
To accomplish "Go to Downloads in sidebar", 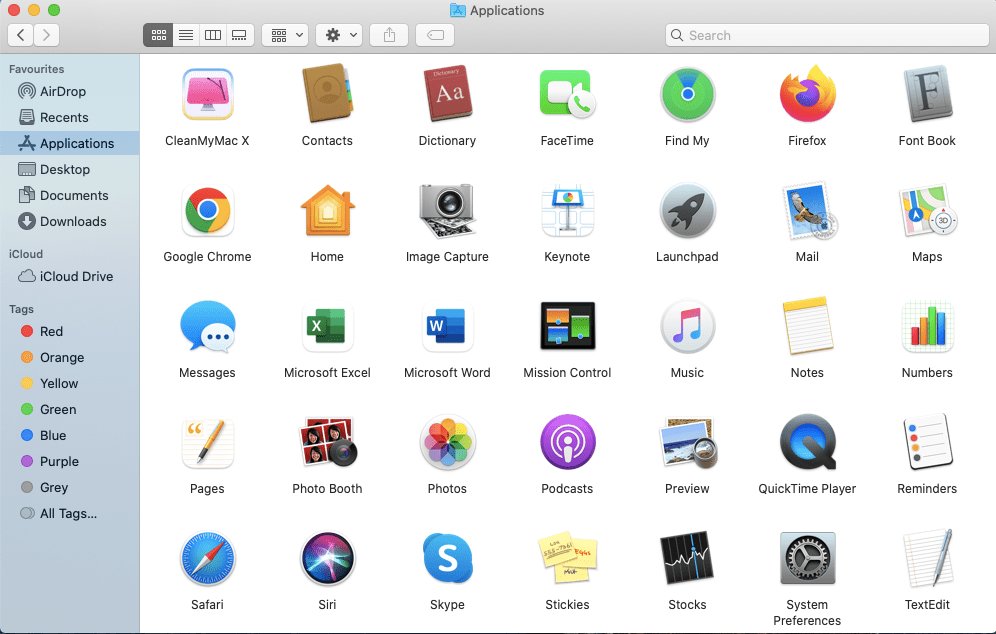I will [x=73, y=222].
